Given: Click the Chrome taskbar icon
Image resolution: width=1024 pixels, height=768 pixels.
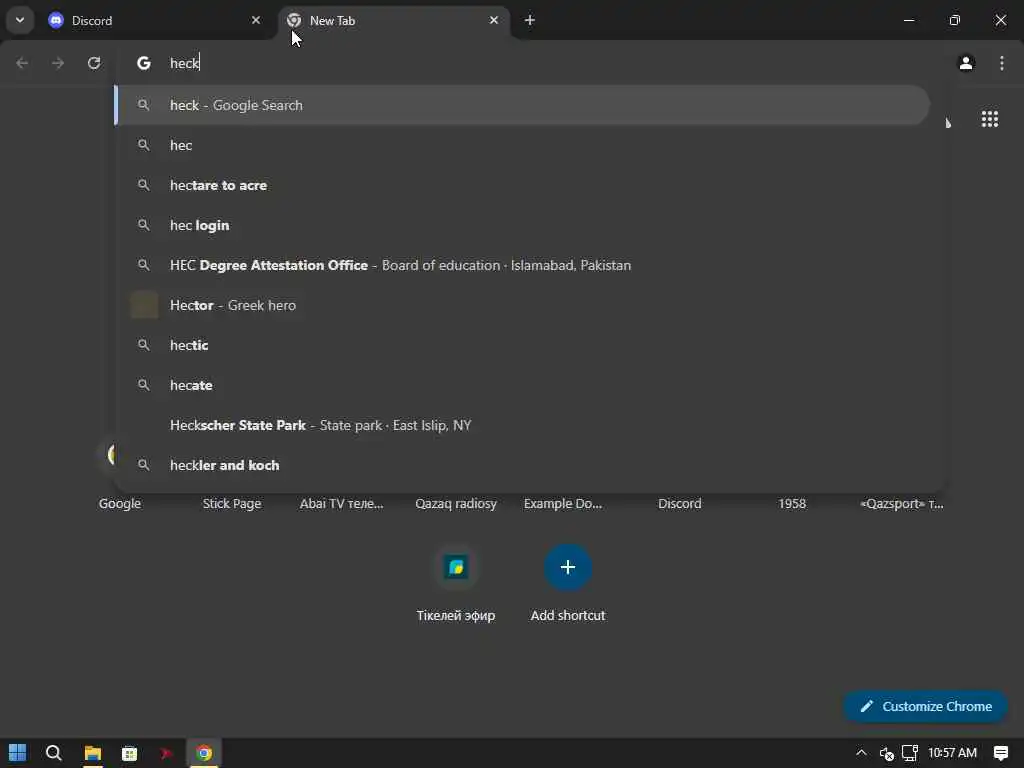Looking at the screenshot, I should tap(204, 753).
